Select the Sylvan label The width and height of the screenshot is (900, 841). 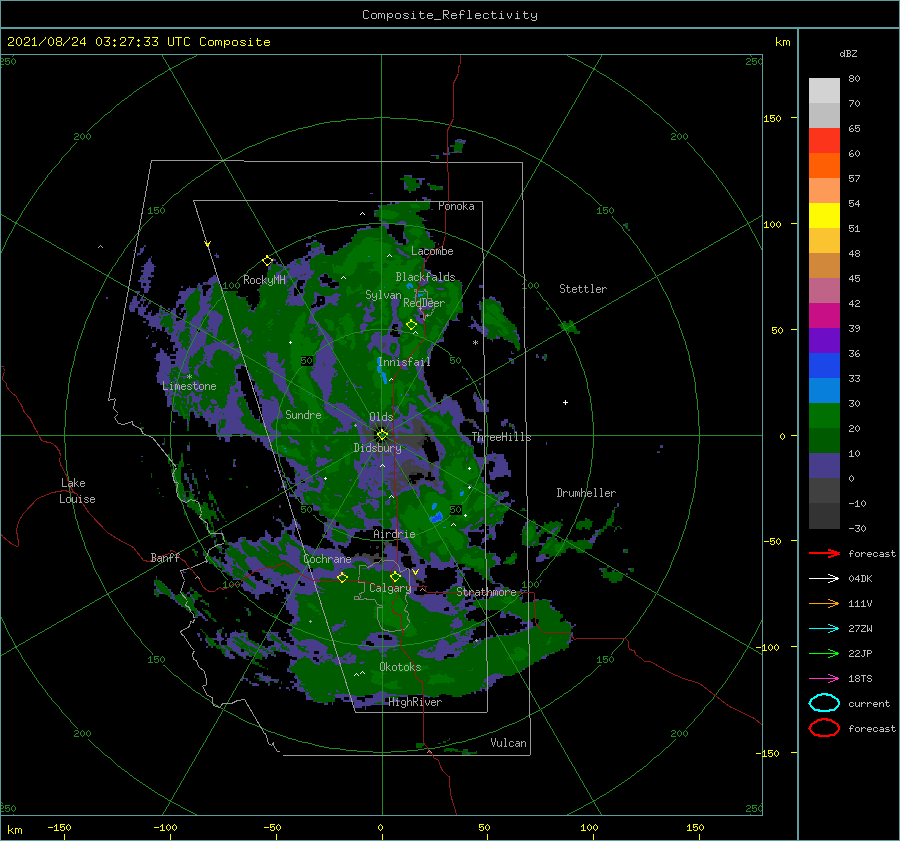tap(383, 295)
